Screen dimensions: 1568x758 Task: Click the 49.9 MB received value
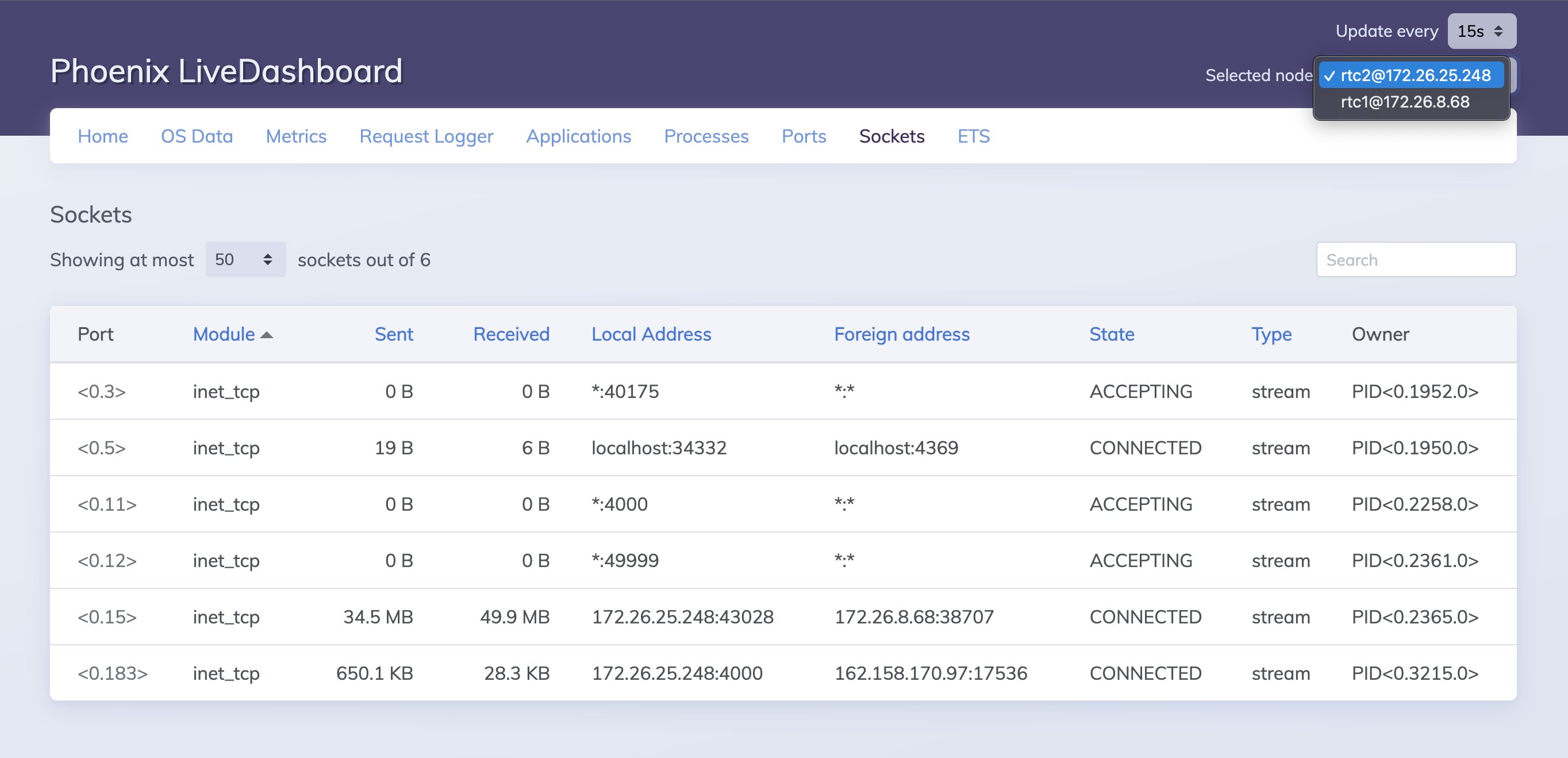pos(515,617)
